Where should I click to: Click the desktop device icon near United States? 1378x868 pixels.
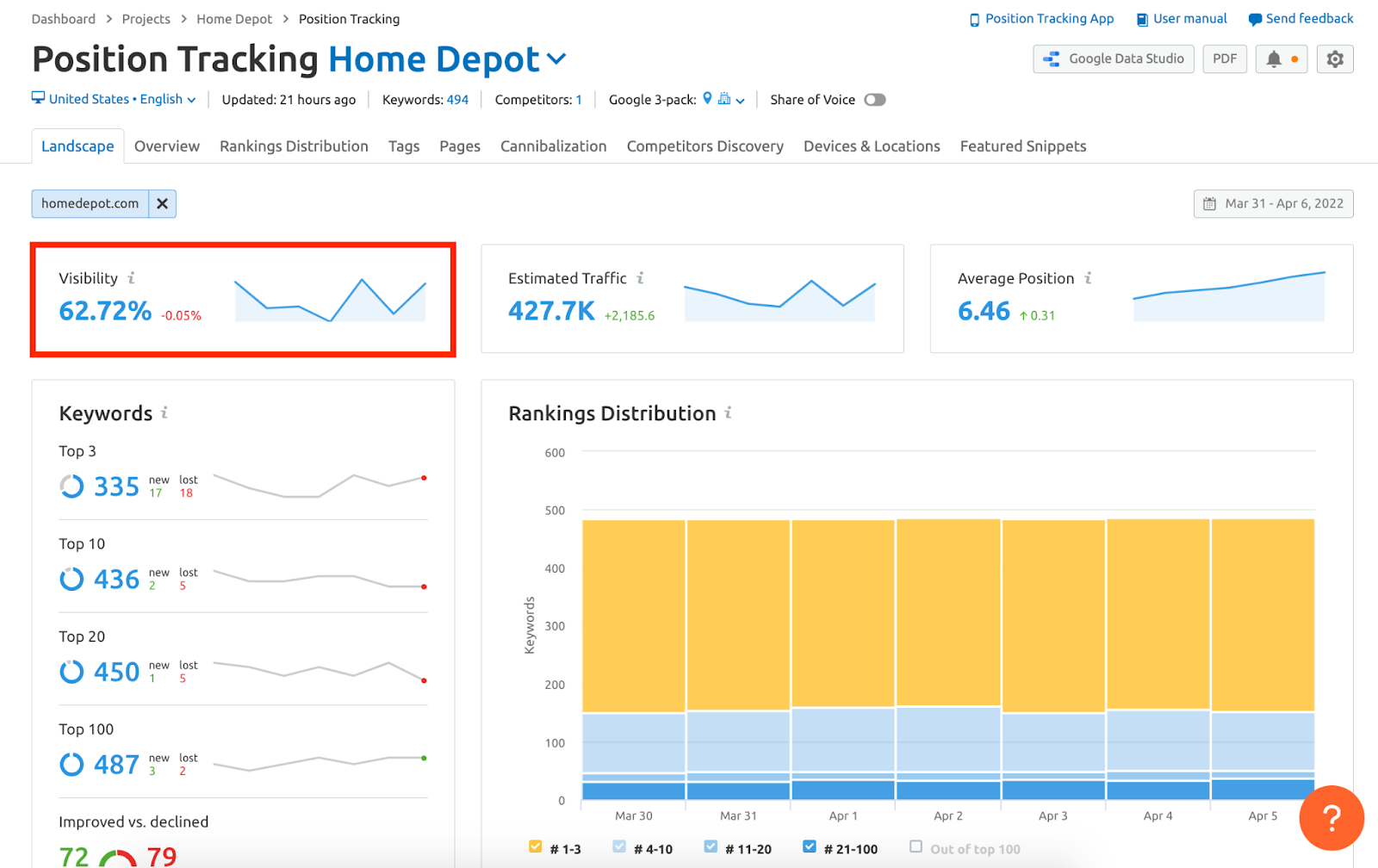click(x=38, y=98)
